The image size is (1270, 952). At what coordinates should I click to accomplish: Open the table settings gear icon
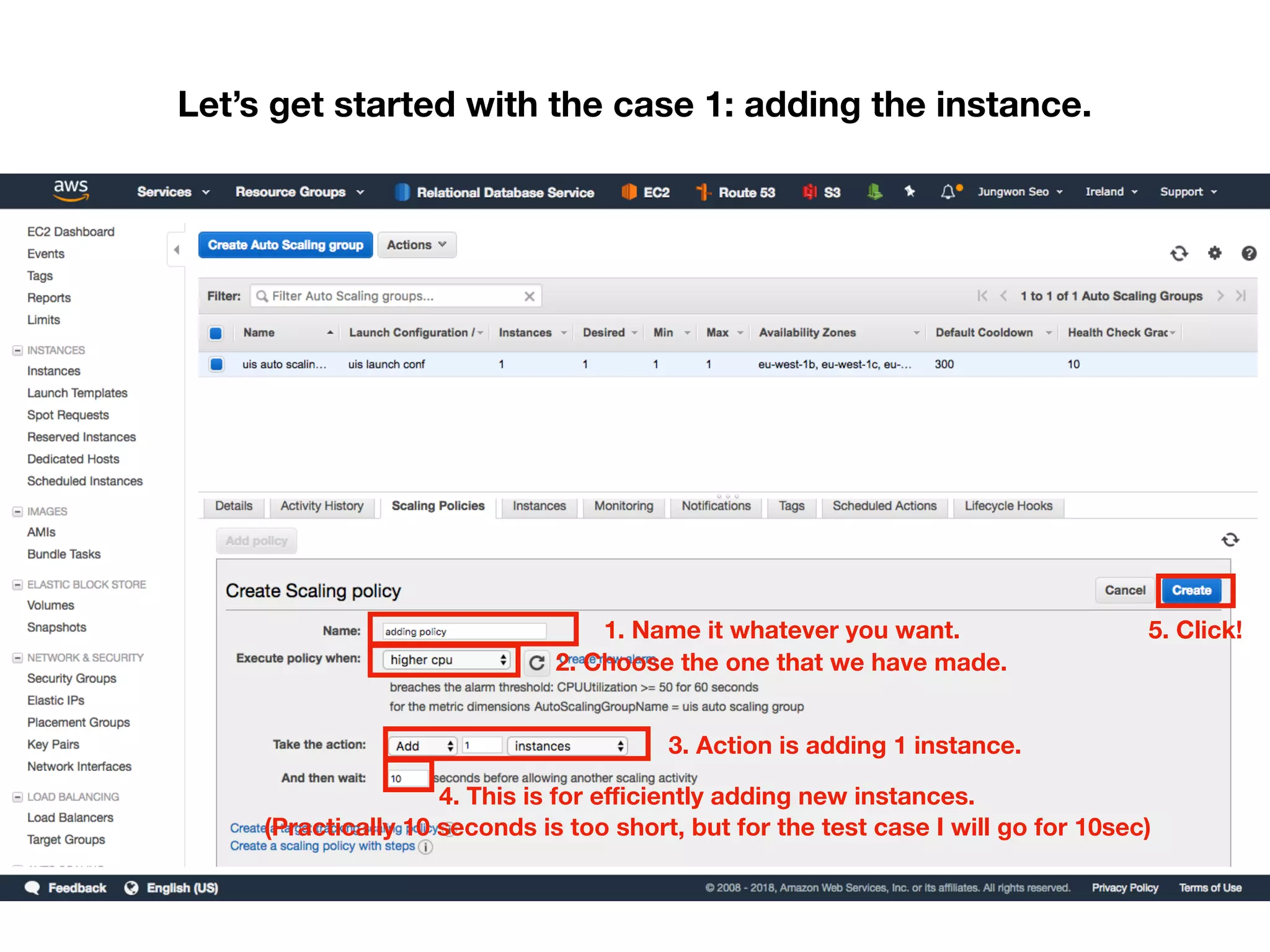[x=1214, y=253]
